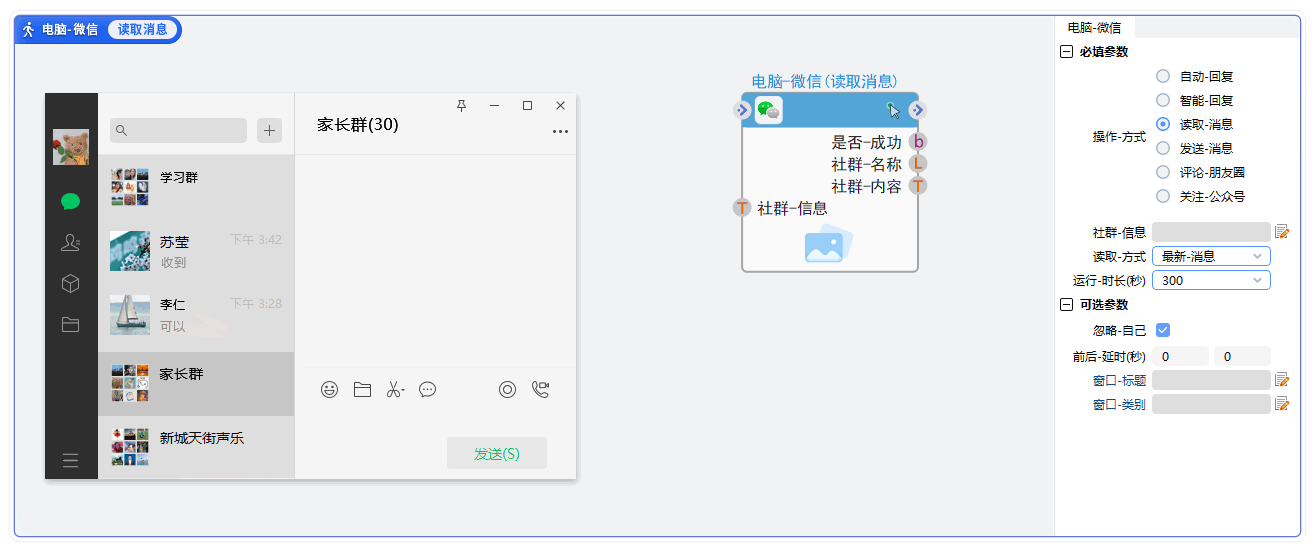Start a voice call with phone icon

(541, 390)
